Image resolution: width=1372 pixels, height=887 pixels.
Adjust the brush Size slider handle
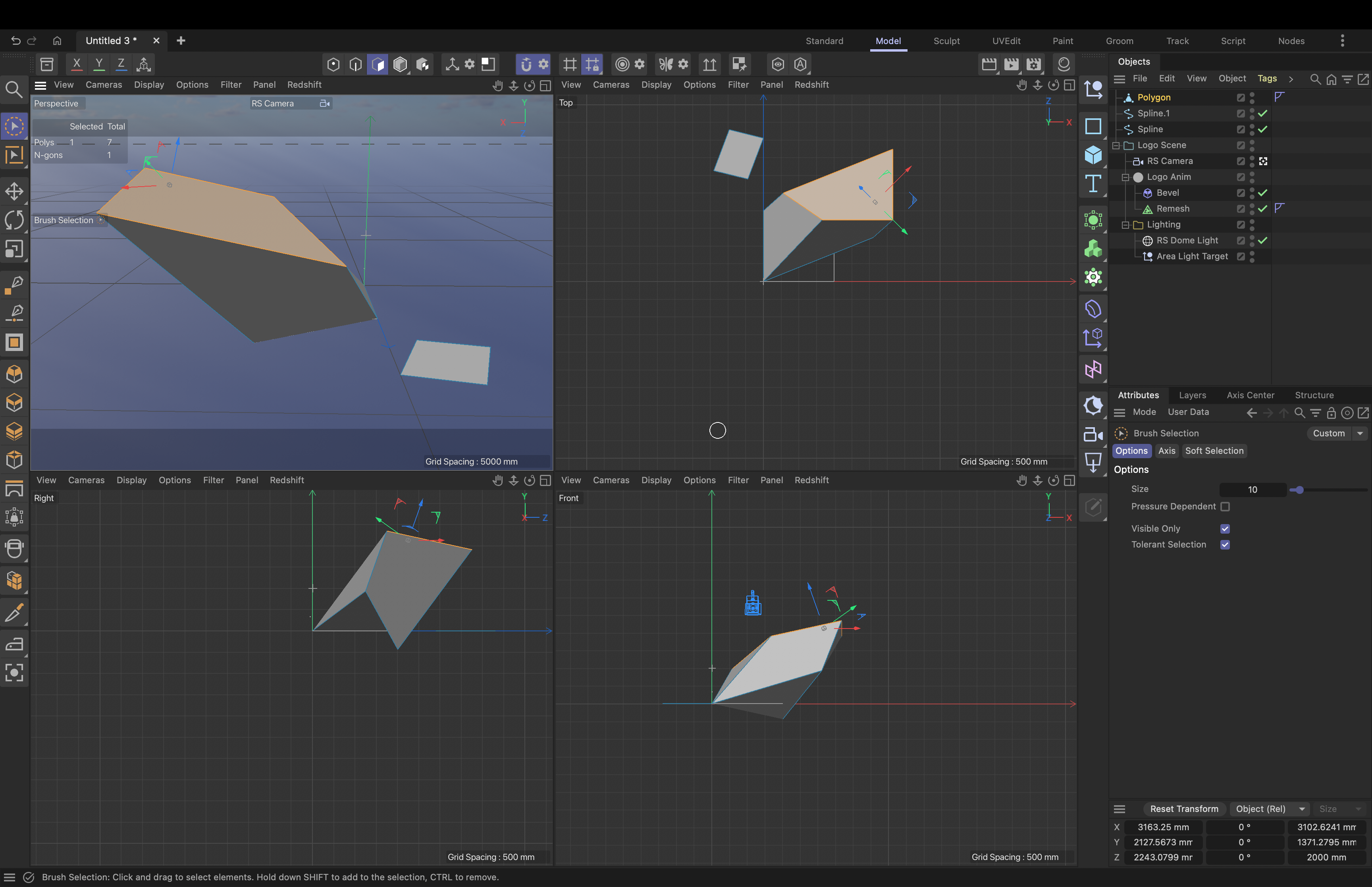click(x=1299, y=490)
